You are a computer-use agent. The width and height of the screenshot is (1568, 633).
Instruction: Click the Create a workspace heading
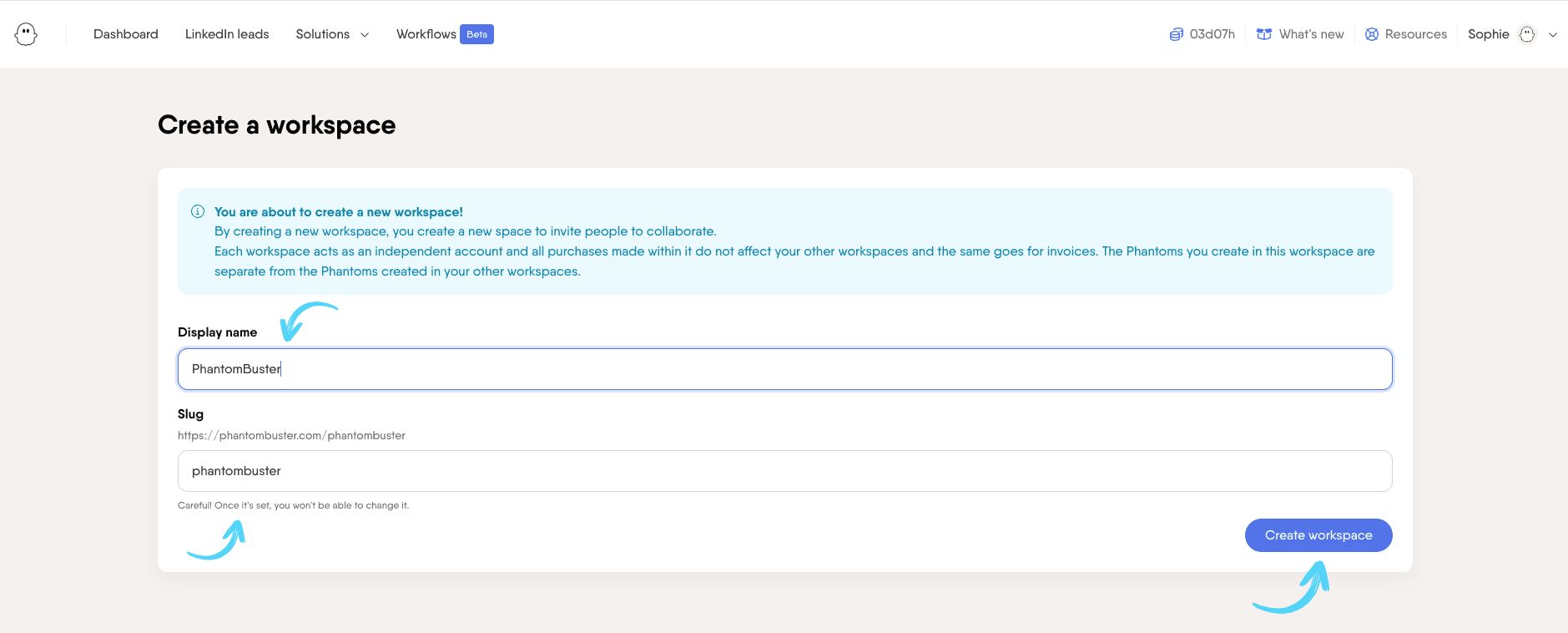[276, 125]
